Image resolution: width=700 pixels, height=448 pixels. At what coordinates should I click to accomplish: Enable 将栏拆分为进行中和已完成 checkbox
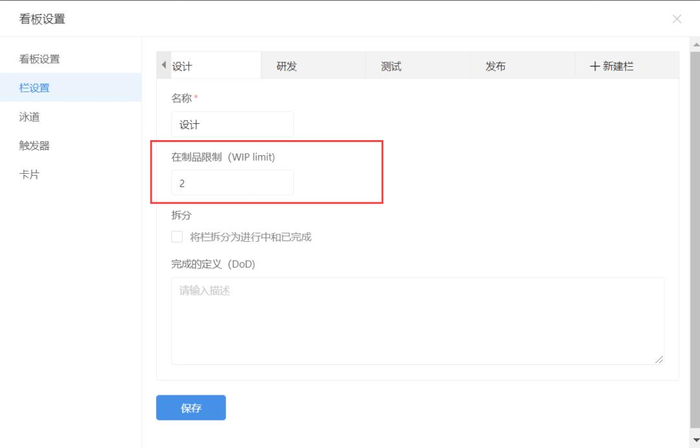pyautogui.click(x=177, y=236)
